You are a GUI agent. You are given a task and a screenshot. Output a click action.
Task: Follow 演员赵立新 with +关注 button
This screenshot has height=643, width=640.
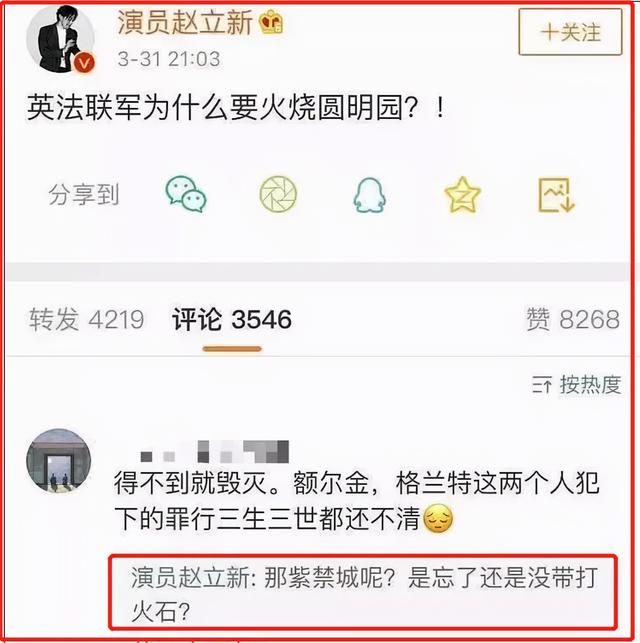point(570,32)
